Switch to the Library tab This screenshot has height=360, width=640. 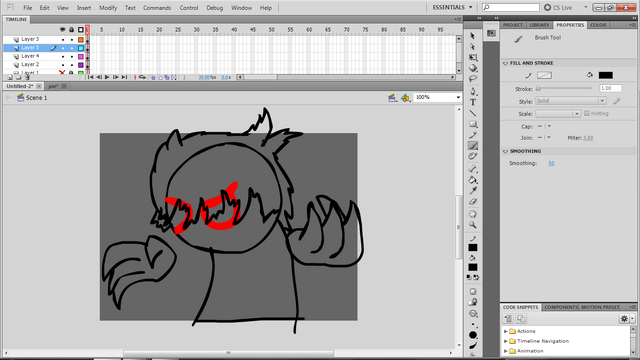pos(539,25)
